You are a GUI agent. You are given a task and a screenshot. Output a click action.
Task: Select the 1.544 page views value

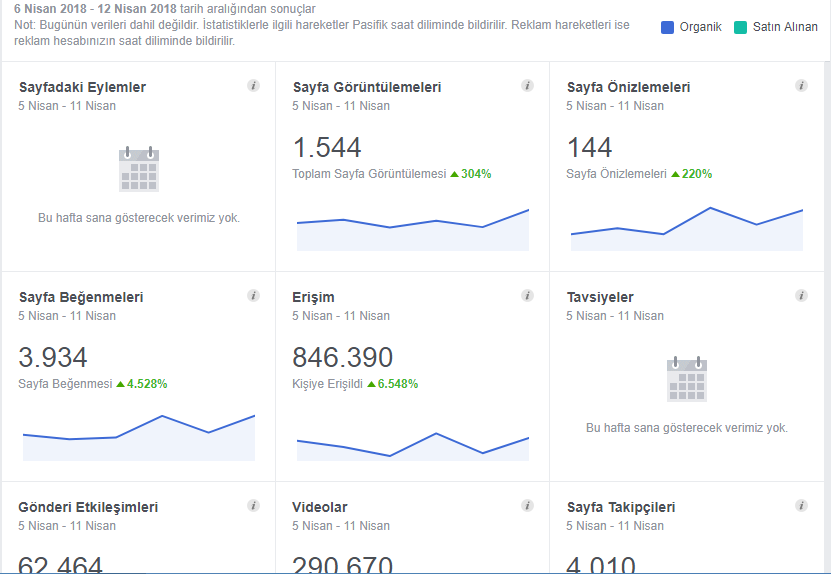click(x=327, y=147)
